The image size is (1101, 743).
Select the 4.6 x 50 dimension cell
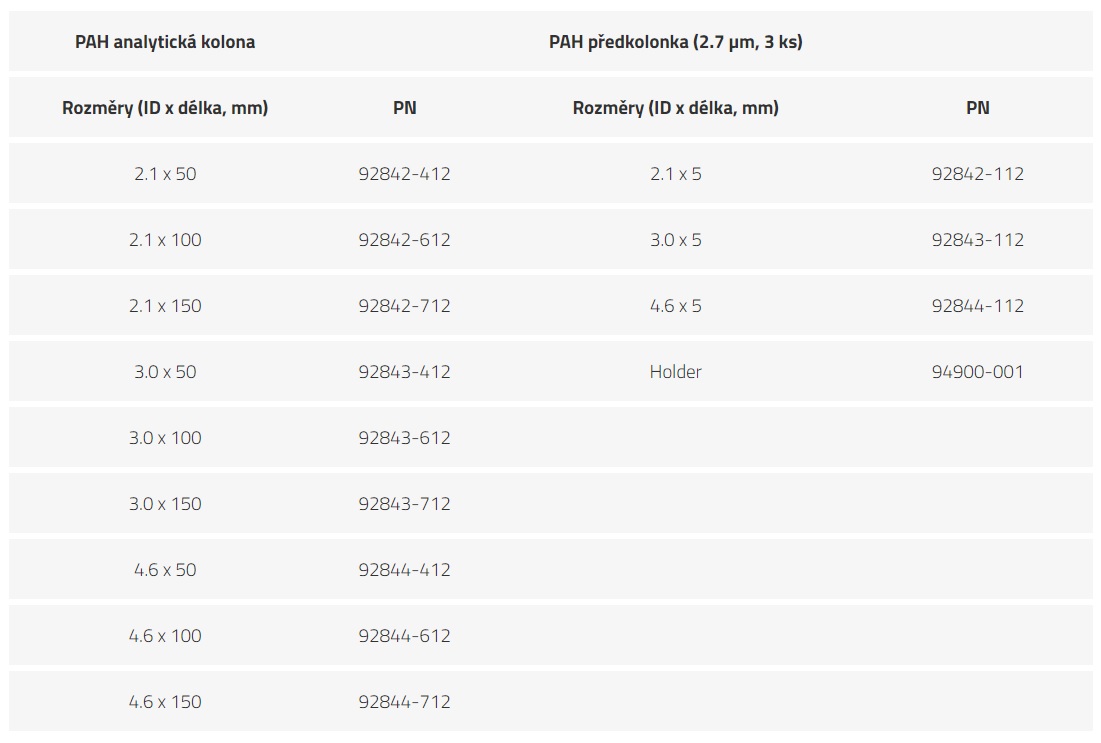point(165,570)
